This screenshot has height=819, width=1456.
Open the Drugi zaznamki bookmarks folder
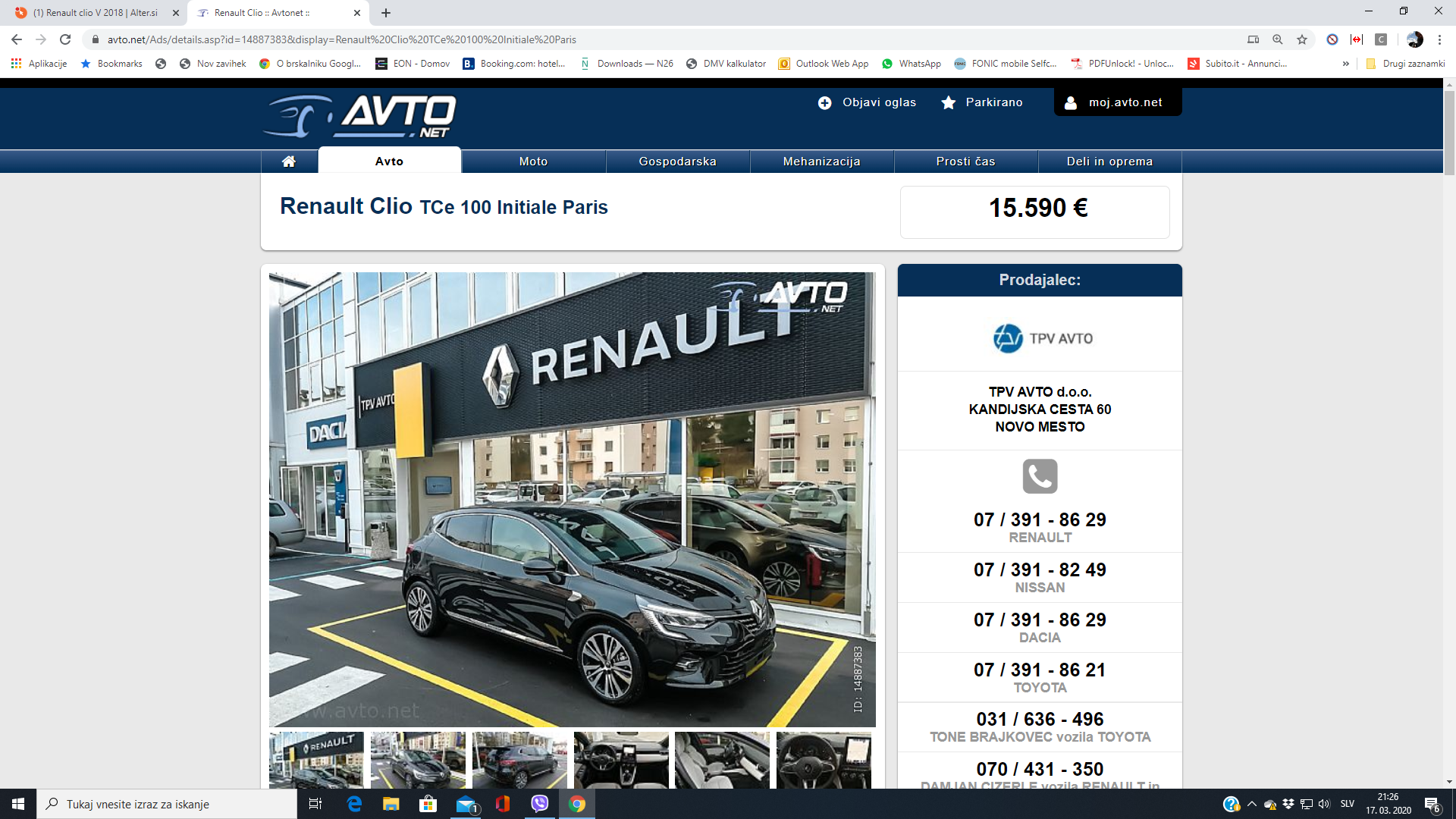click(1405, 64)
